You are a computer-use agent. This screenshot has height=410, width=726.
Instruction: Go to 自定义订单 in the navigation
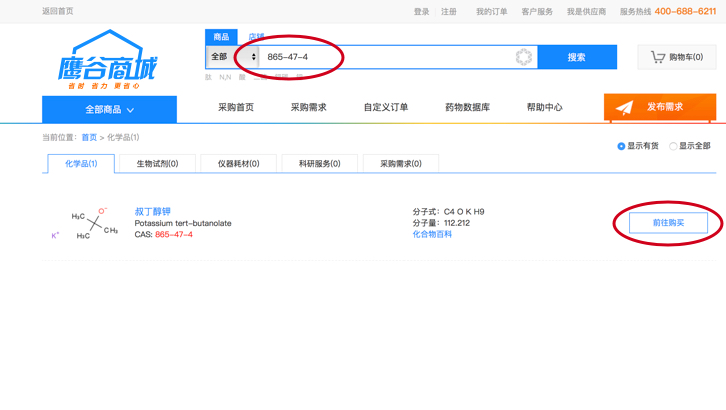pyautogui.click(x=385, y=107)
